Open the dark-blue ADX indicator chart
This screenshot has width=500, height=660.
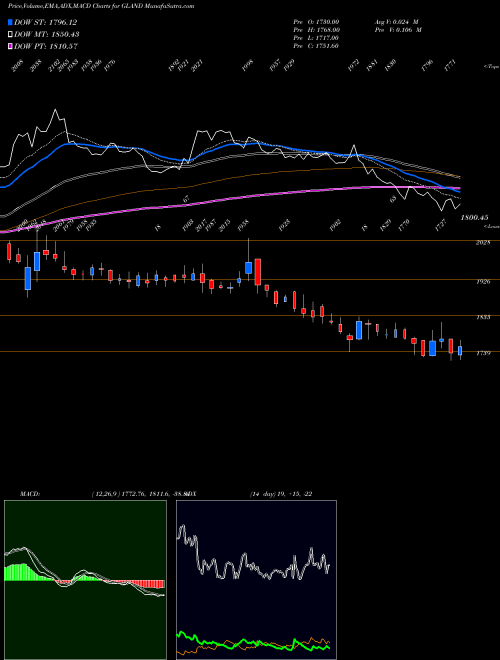tap(256, 580)
